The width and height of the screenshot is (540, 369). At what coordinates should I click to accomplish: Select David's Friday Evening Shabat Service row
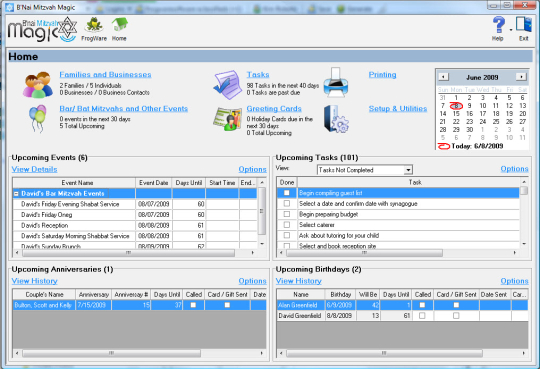[135, 204]
